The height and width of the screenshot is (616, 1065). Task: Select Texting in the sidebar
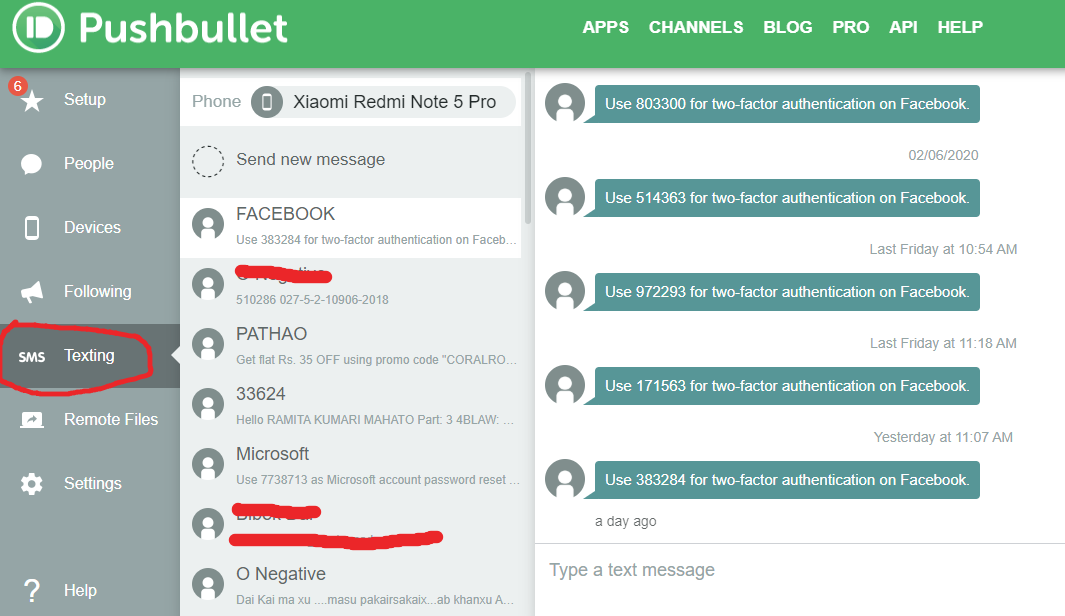pos(90,356)
